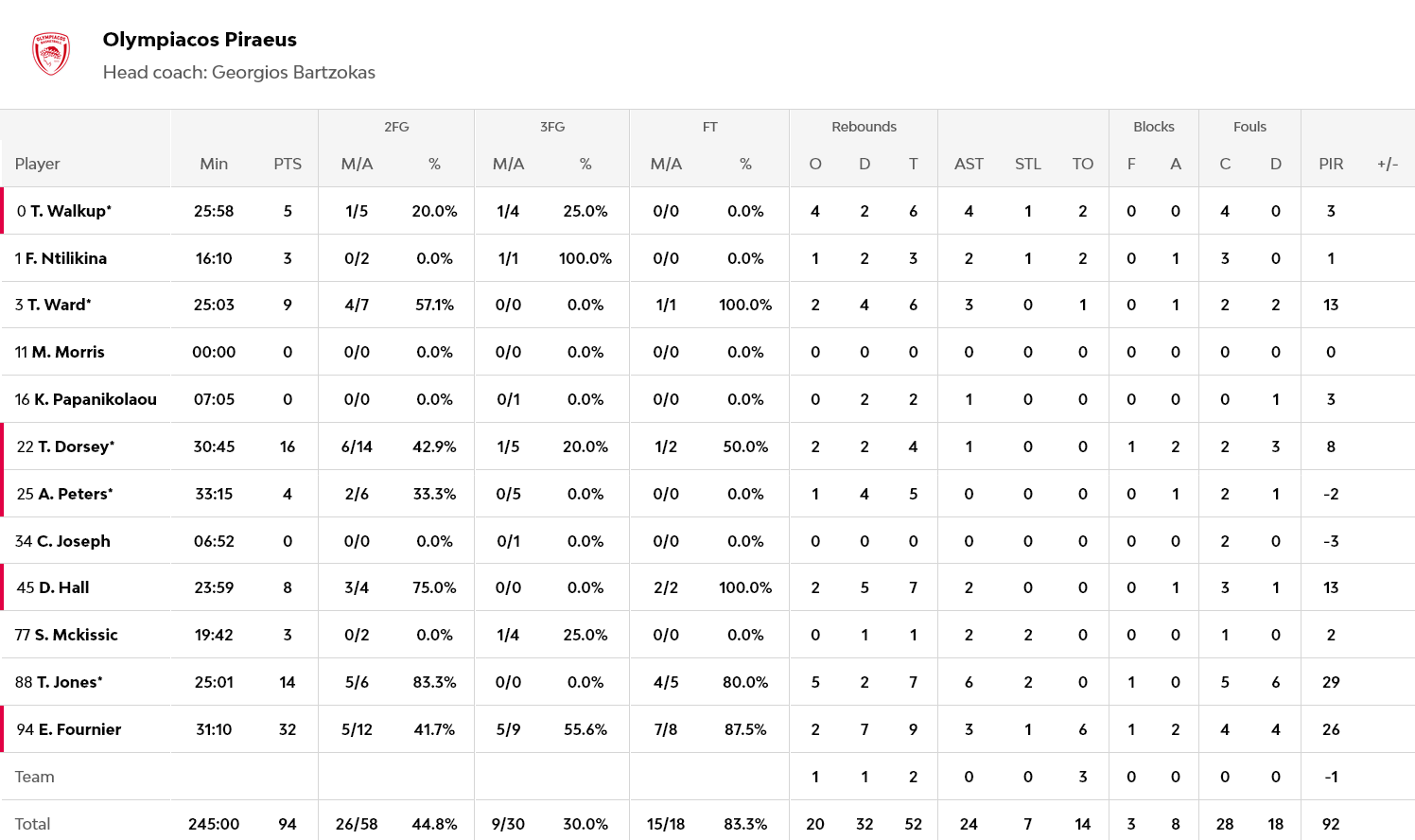The height and width of the screenshot is (840, 1415).
Task: Sort by the TO column header
Action: 1083,164
